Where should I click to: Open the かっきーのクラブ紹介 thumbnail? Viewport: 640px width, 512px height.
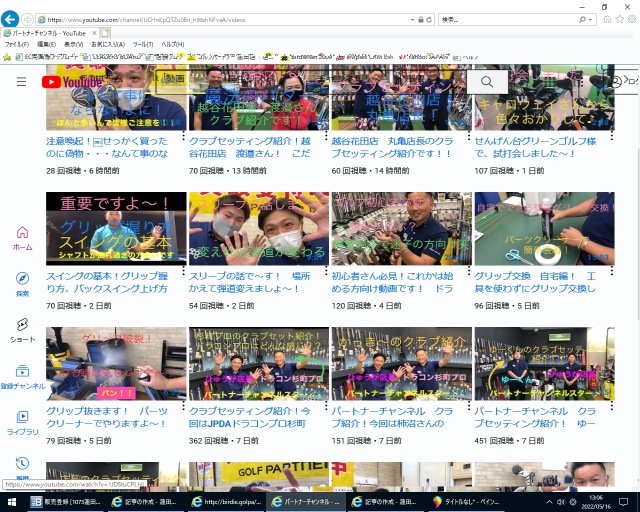click(402, 363)
